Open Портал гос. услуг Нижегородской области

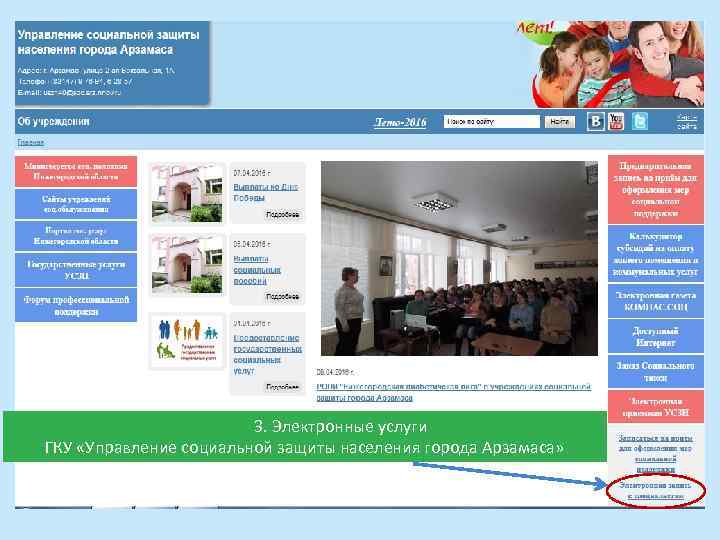(76, 236)
